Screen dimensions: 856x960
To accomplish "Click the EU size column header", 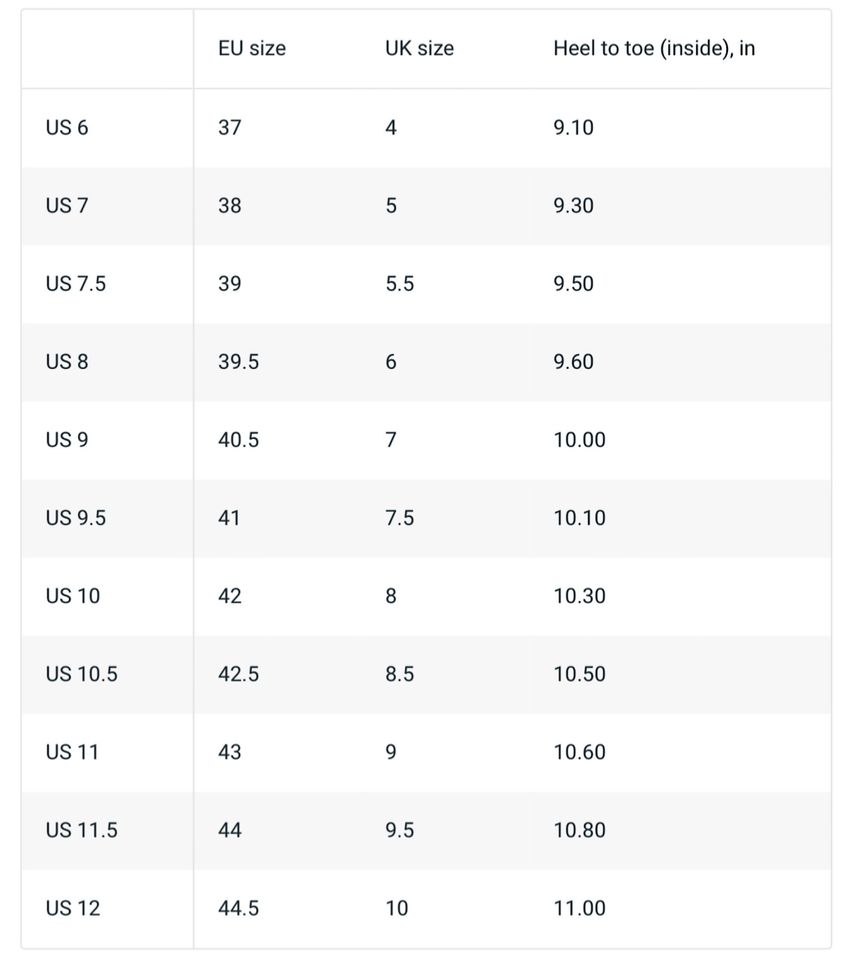I will click(x=252, y=49).
